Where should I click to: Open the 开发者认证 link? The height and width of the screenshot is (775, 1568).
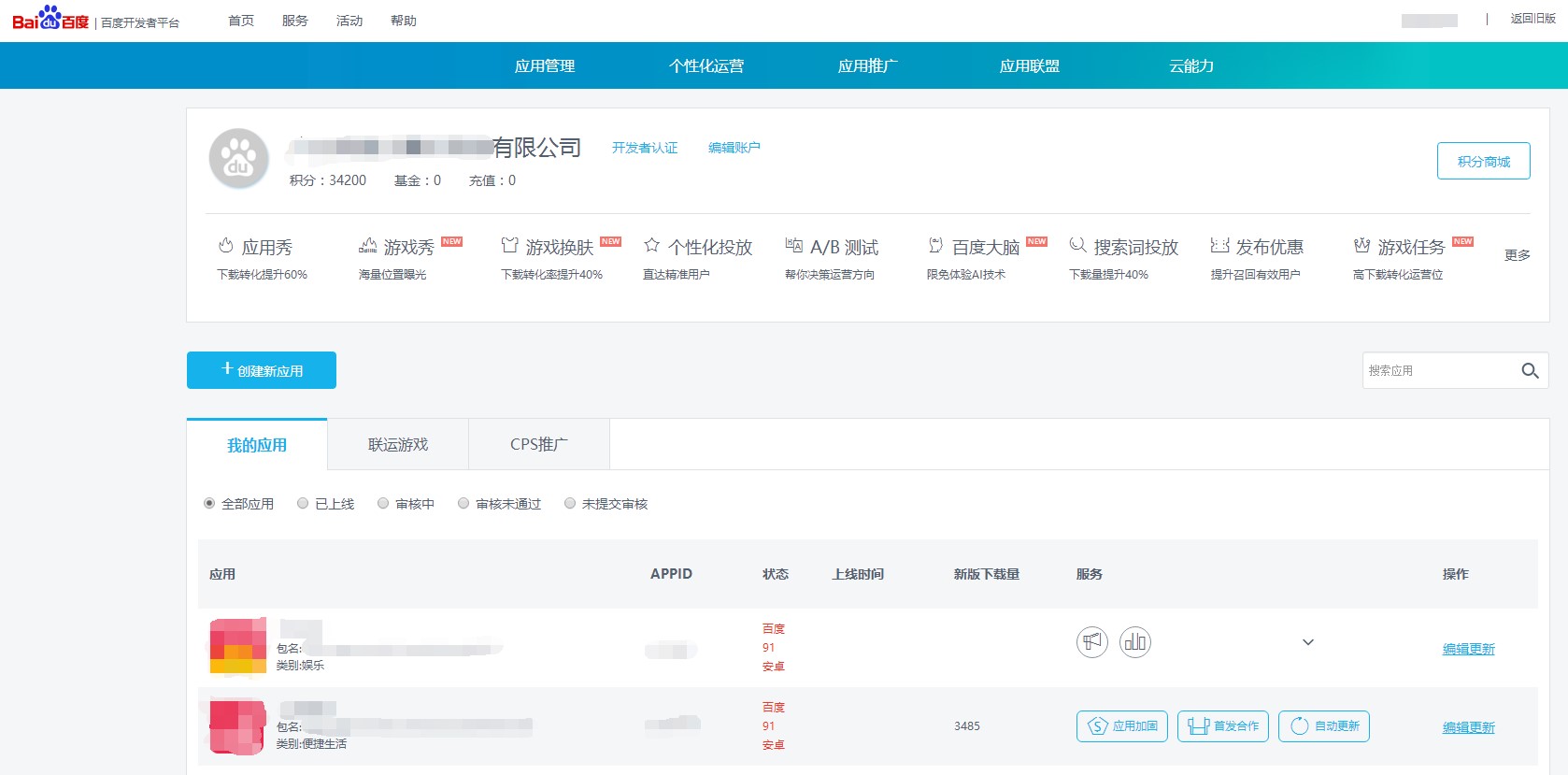(645, 148)
